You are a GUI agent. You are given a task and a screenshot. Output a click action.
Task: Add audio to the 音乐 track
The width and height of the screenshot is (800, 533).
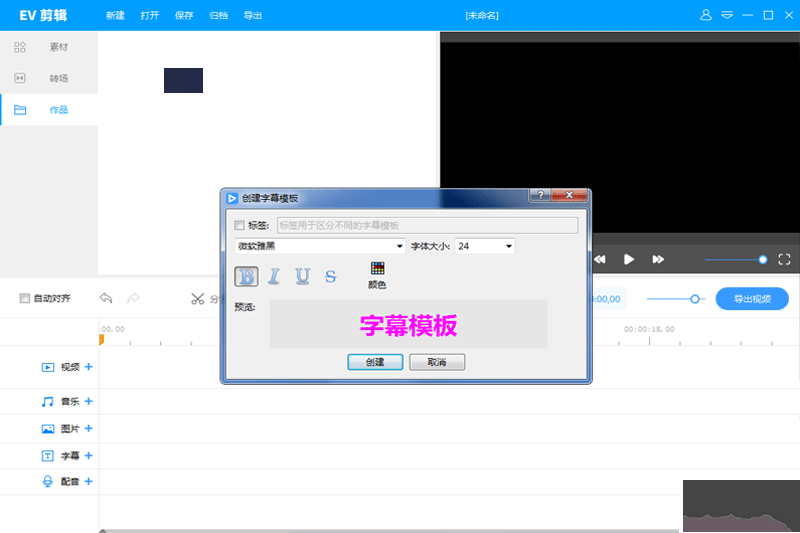click(89, 401)
